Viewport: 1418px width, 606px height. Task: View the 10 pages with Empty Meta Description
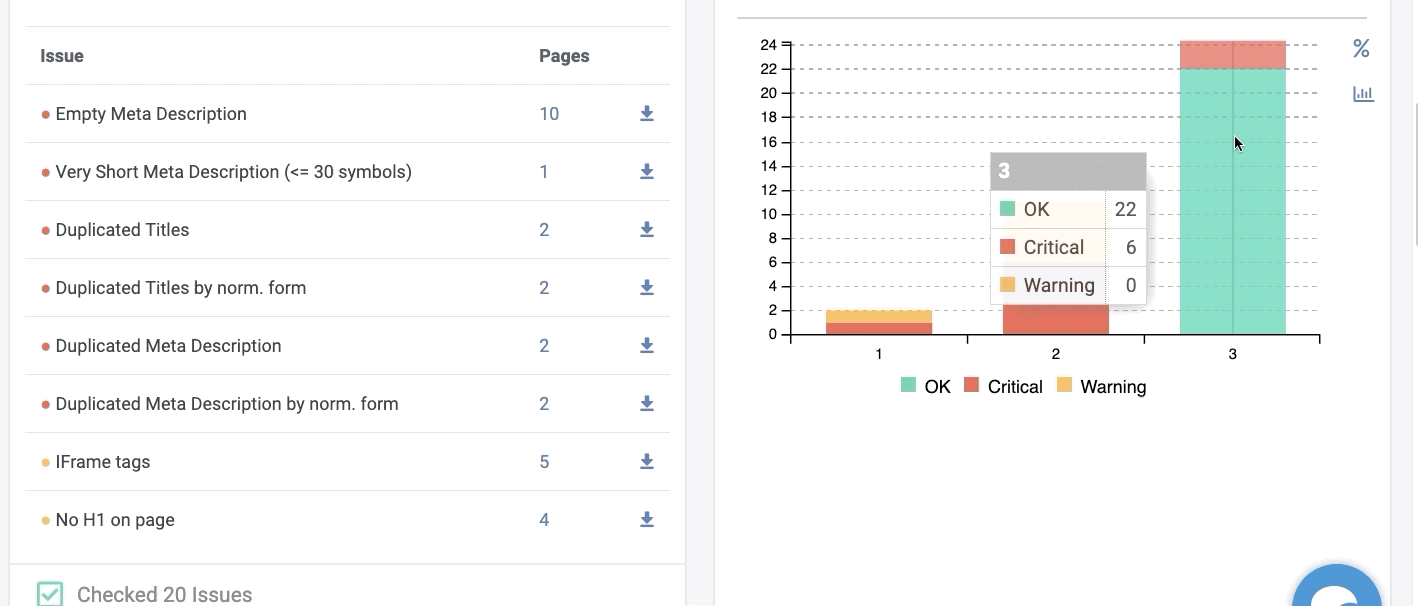tap(549, 114)
